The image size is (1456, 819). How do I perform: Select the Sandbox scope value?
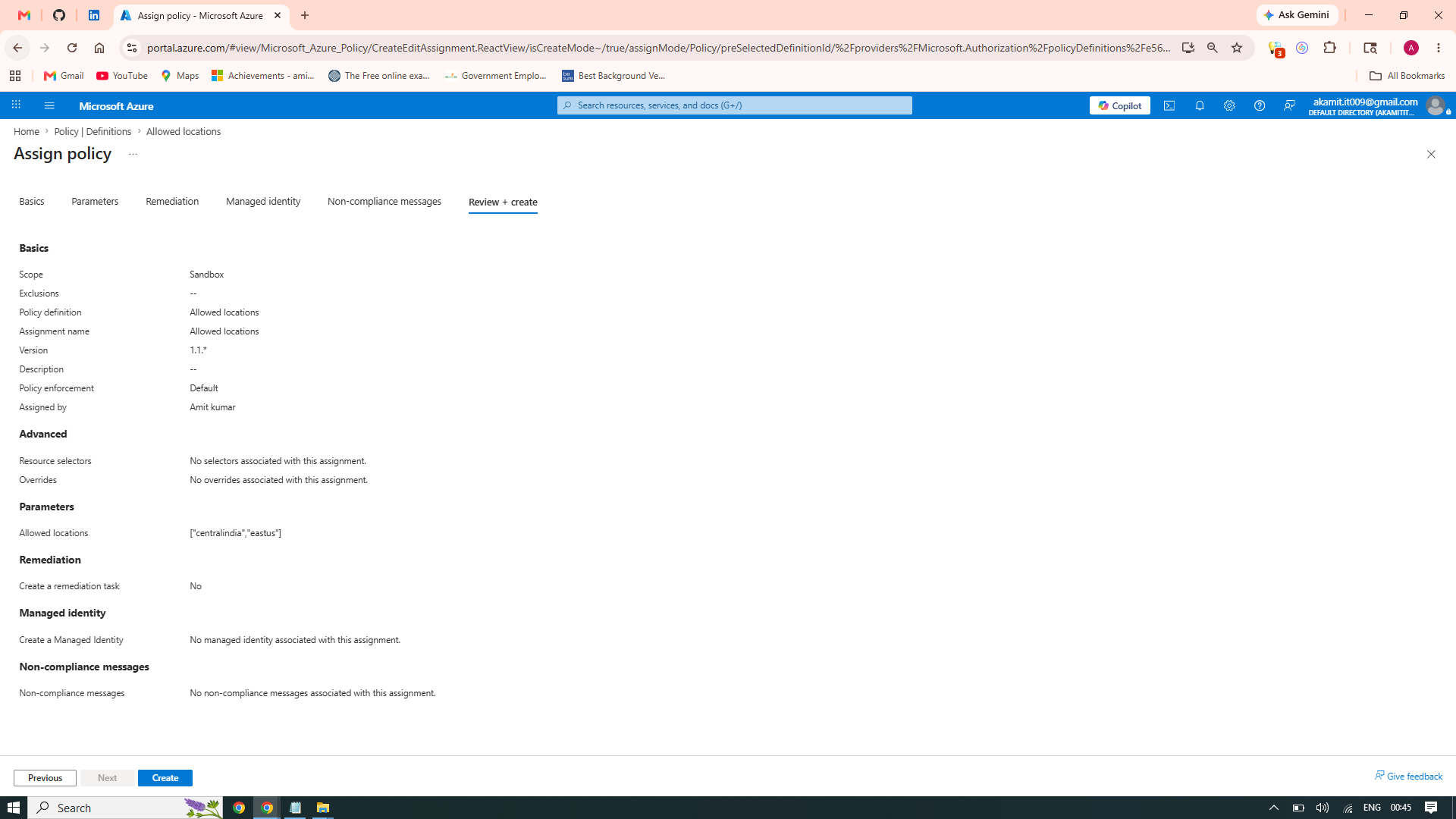coord(206,275)
